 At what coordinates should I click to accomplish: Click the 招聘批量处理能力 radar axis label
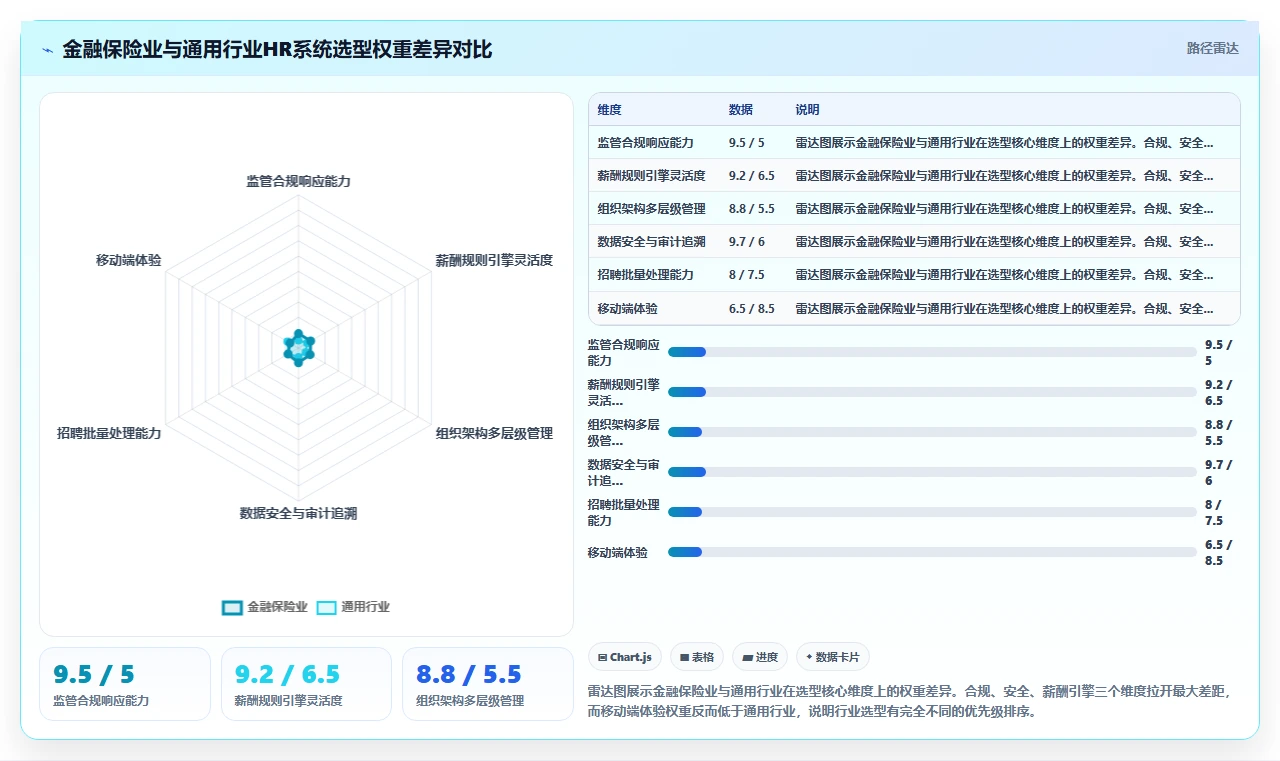pos(109,433)
